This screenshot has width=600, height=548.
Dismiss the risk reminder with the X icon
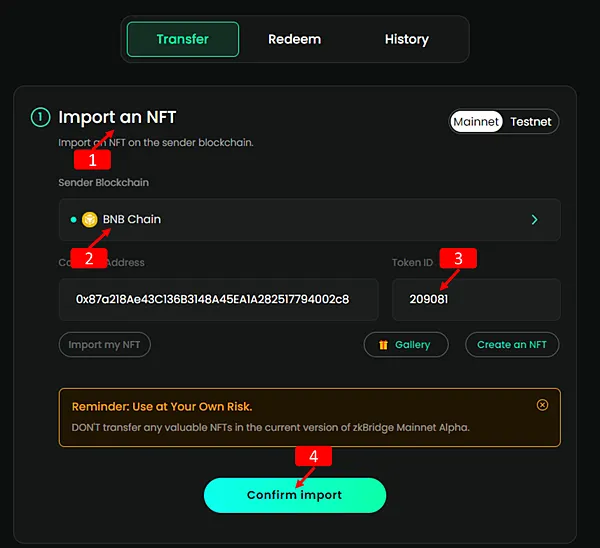542,405
